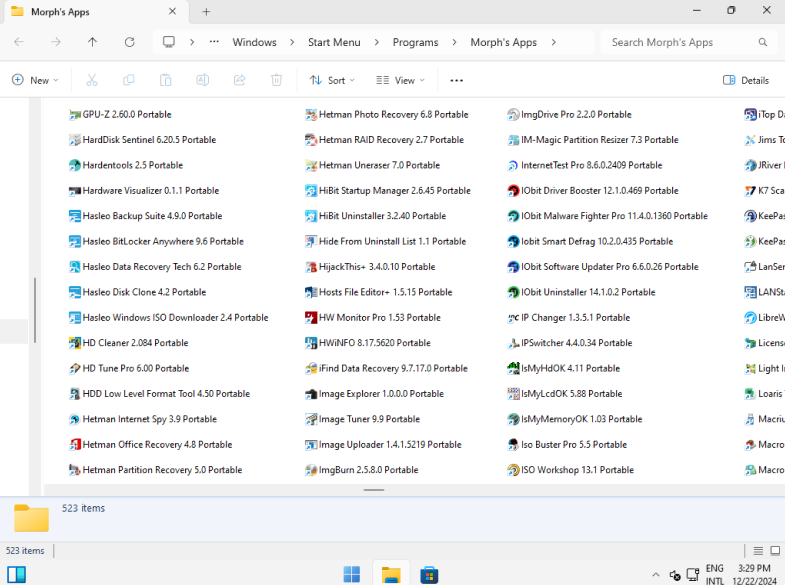The width and height of the screenshot is (785, 585).
Task: Click ISO Workshop 13.1 Portable icon
Action: 513,470
